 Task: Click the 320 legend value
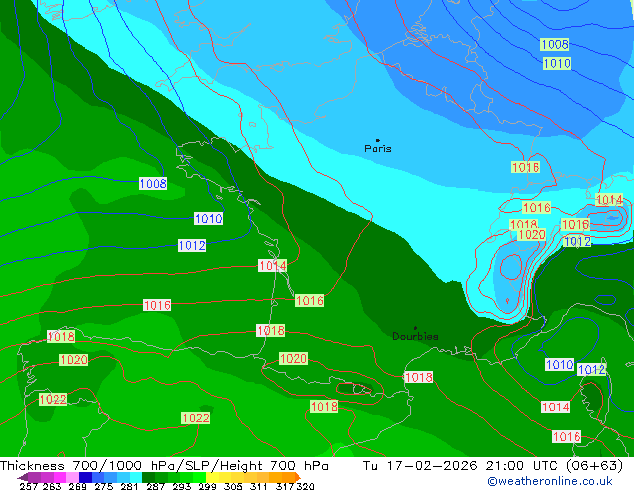[305, 486]
